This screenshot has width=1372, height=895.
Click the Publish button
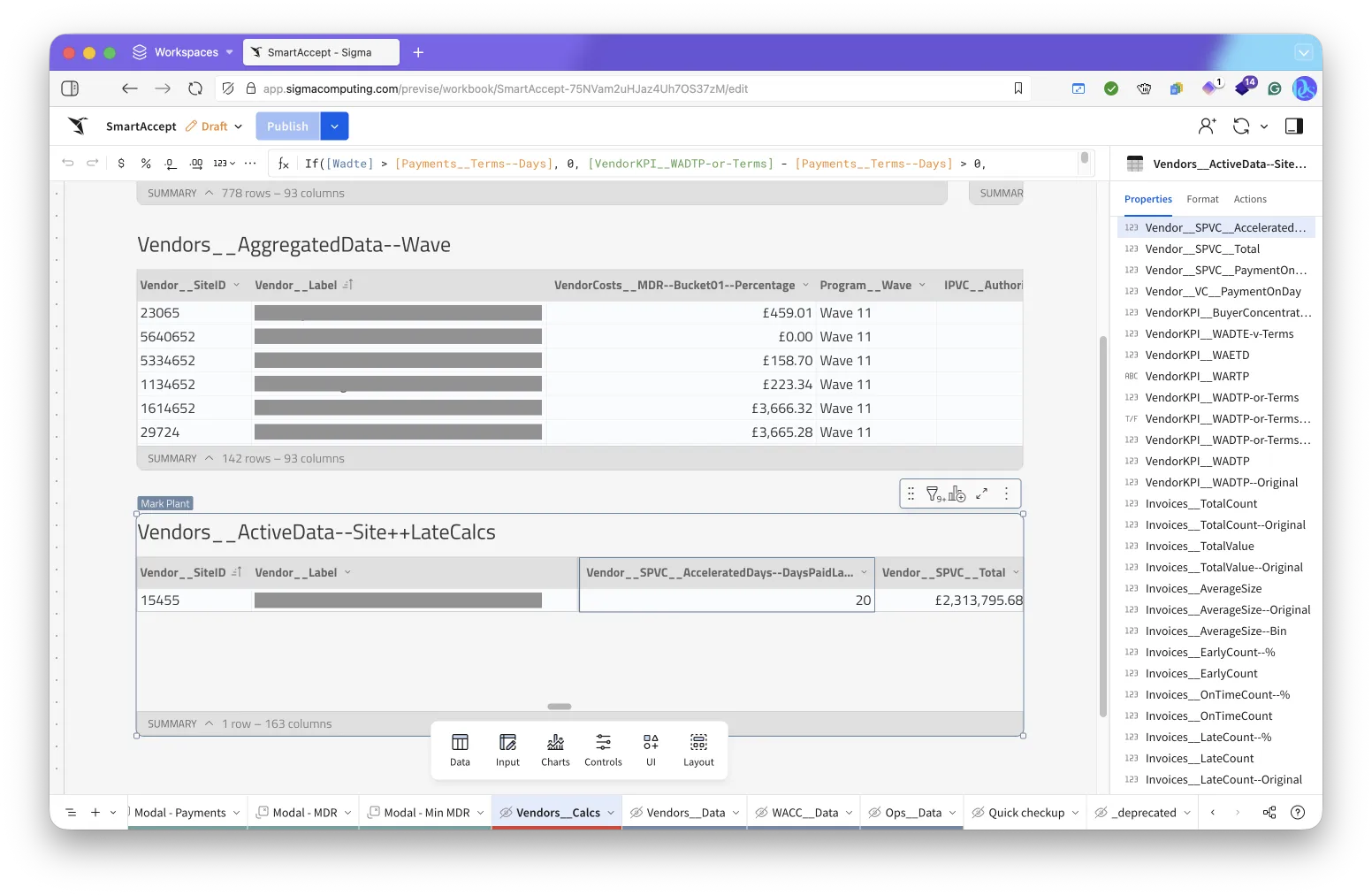tap(287, 126)
